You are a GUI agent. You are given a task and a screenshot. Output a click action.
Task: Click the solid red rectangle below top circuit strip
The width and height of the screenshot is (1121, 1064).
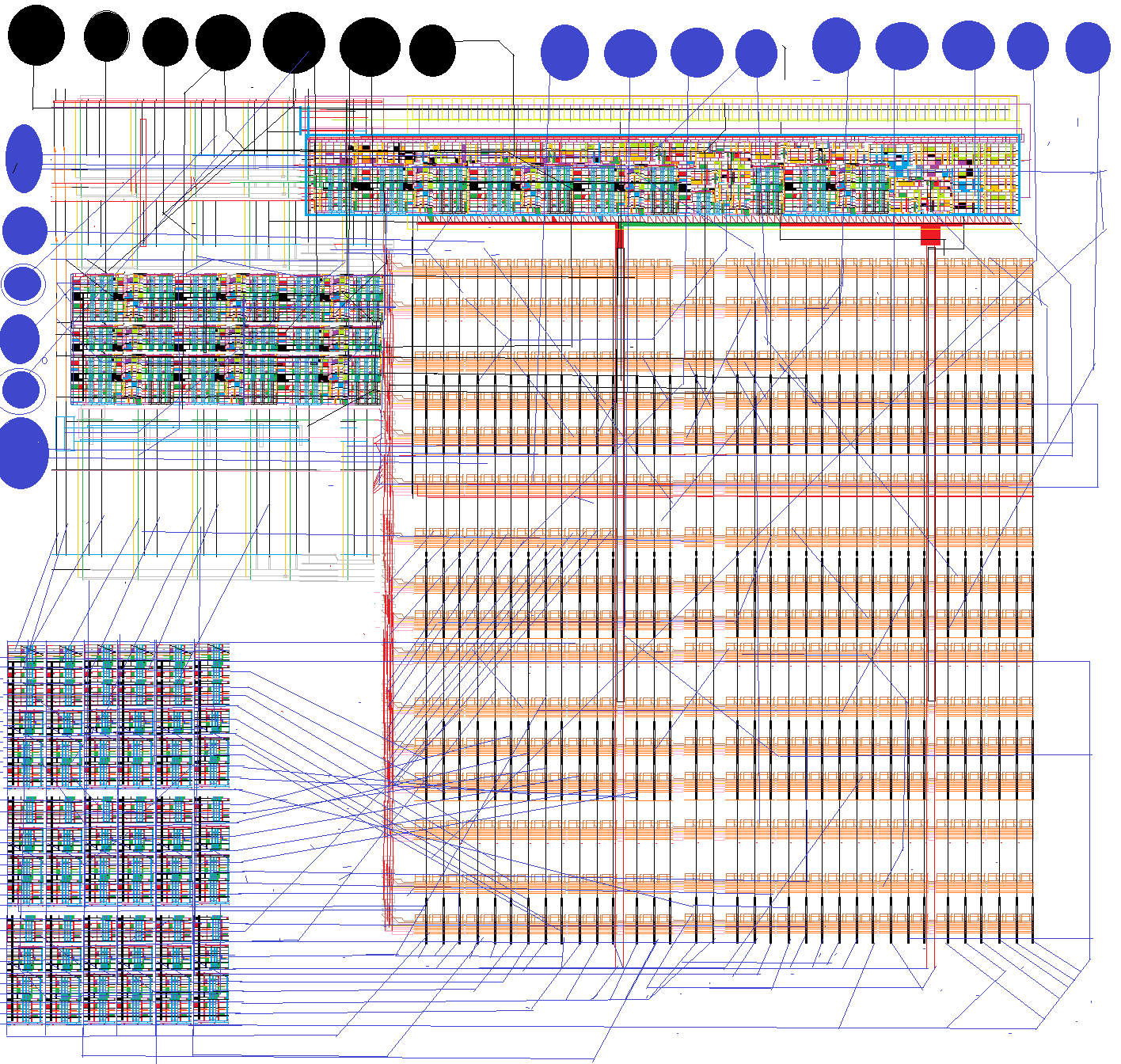930,235
